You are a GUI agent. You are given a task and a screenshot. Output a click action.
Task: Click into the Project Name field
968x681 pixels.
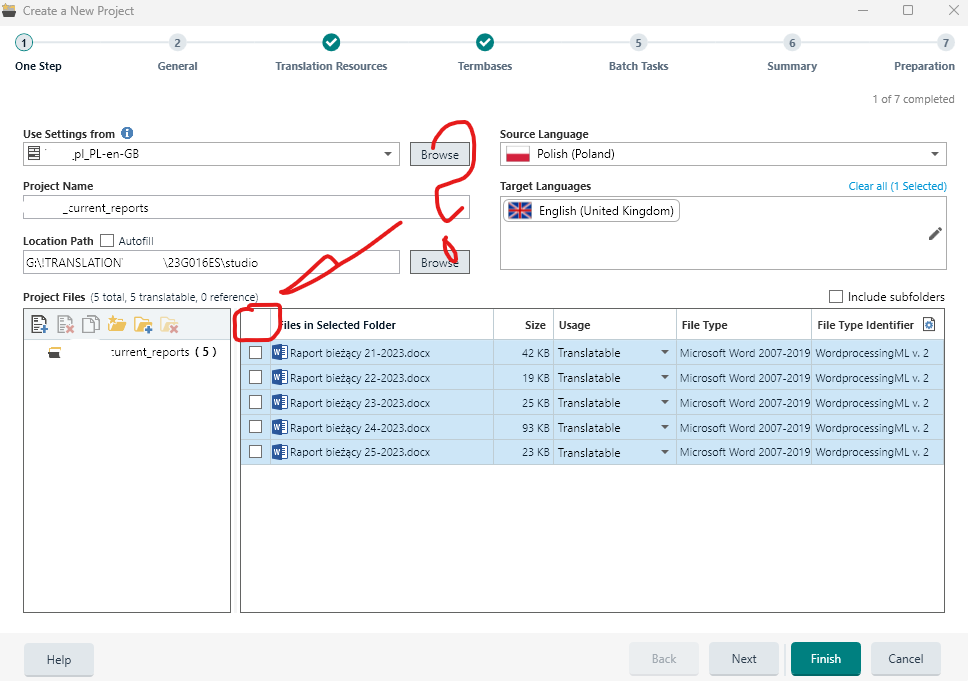(246, 207)
